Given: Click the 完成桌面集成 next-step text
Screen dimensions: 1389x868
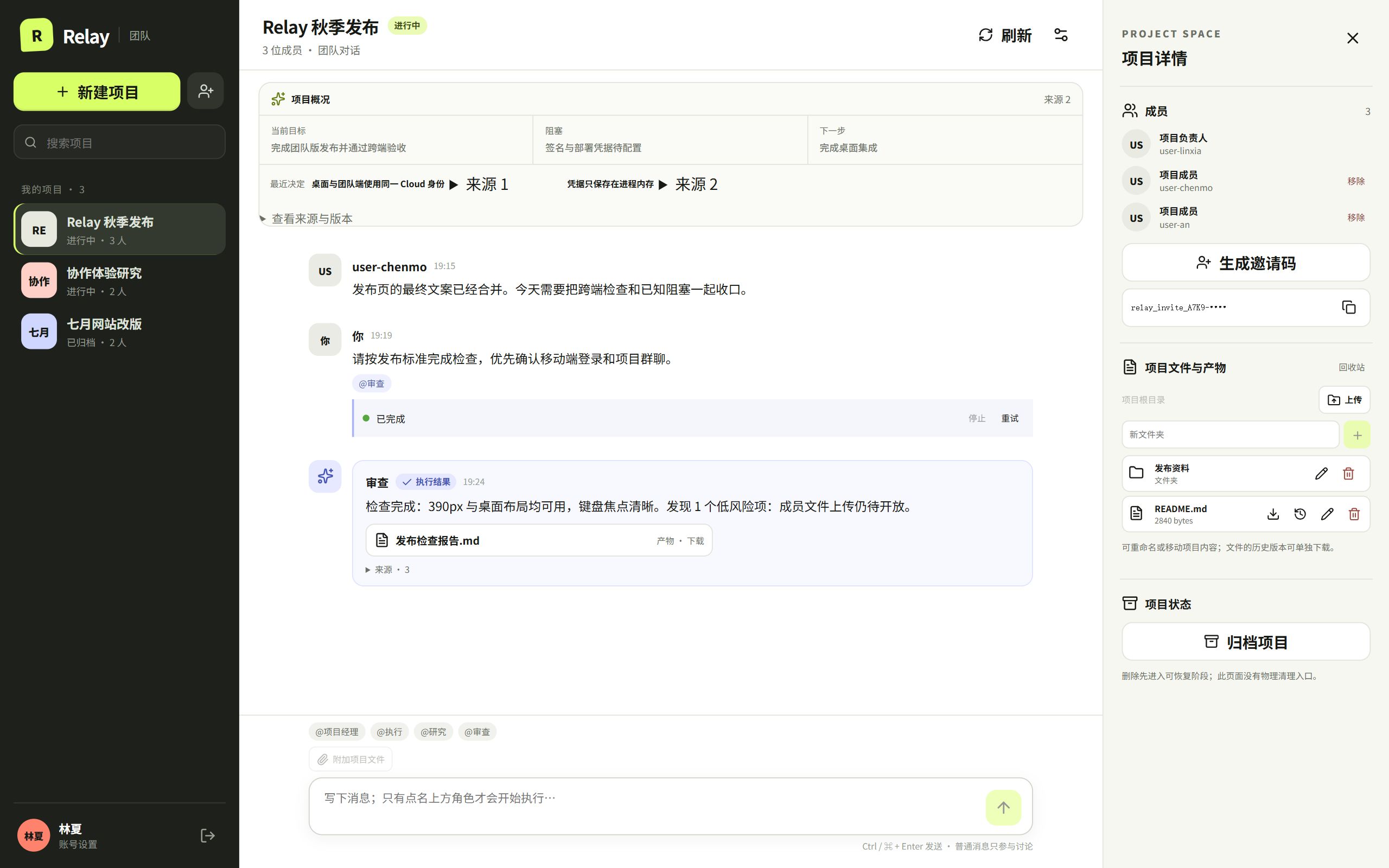Looking at the screenshot, I should tap(848, 148).
